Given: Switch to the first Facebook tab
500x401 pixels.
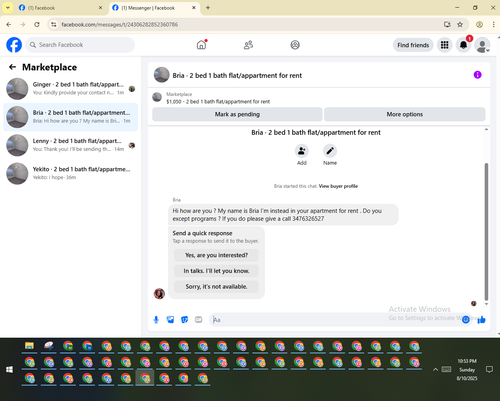Looking at the screenshot, I should click(60, 8).
